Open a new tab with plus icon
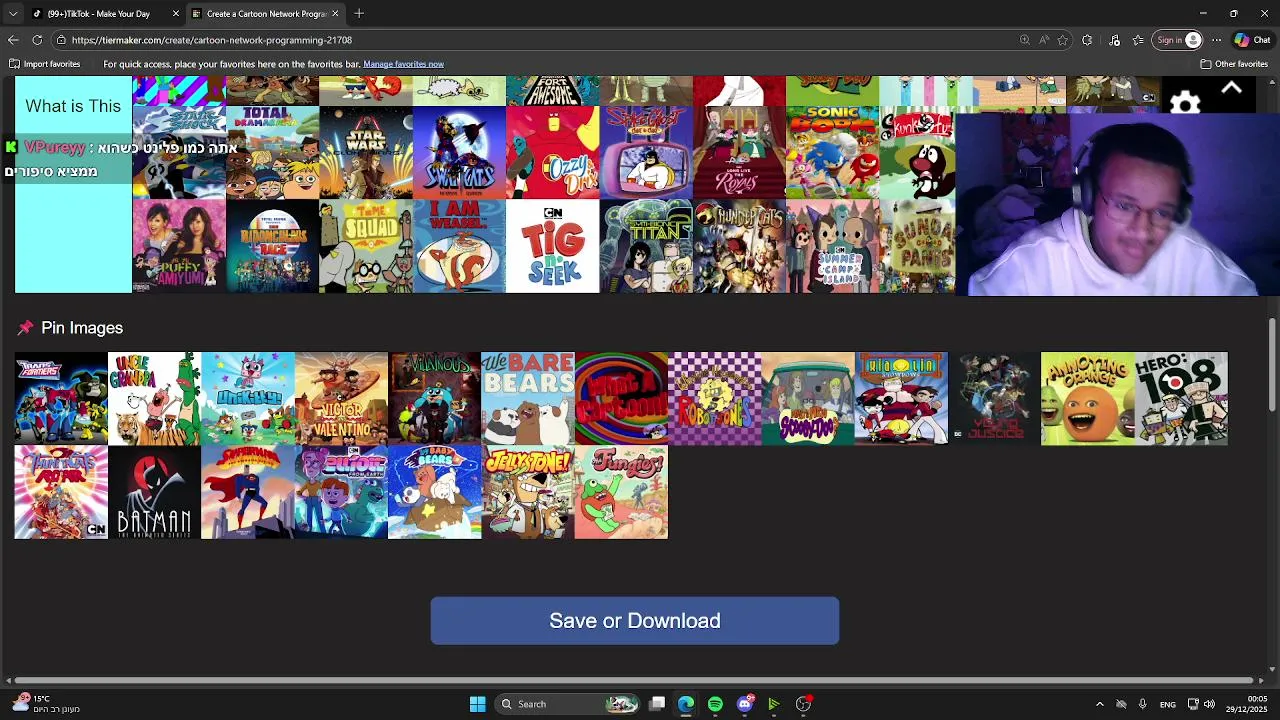This screenshot has width=1280, height=720. (x=359, y=14)
